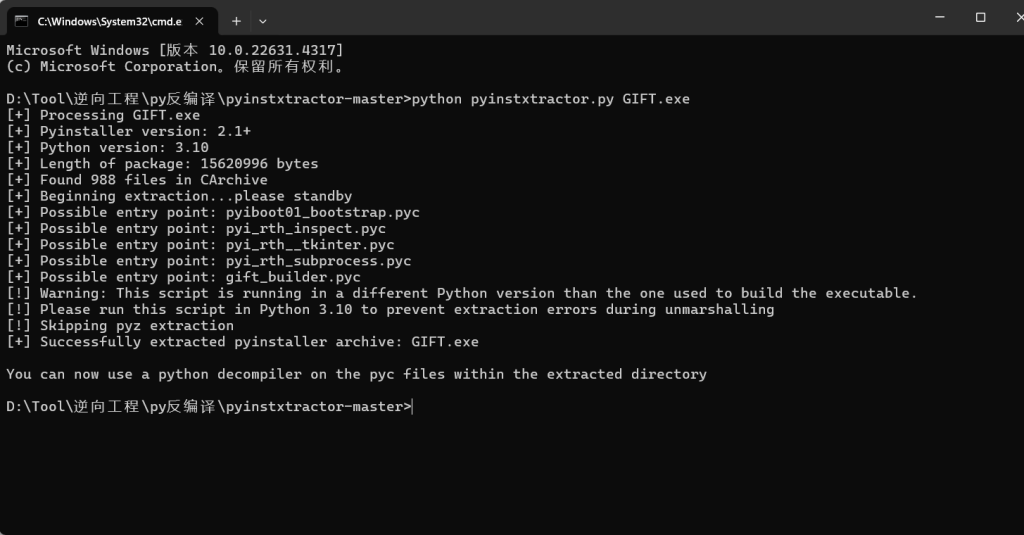This screenshot has width=1024, height=535.
Task: Select the C:\Windows\System32\cmd.exe tab
Action: (x=100, y=20)
